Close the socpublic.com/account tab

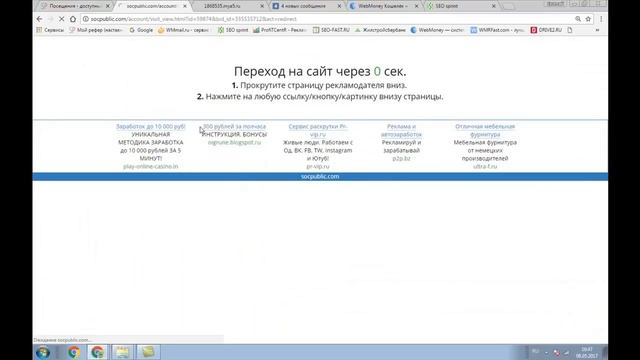pyautogui.click(x=184, y=6)
